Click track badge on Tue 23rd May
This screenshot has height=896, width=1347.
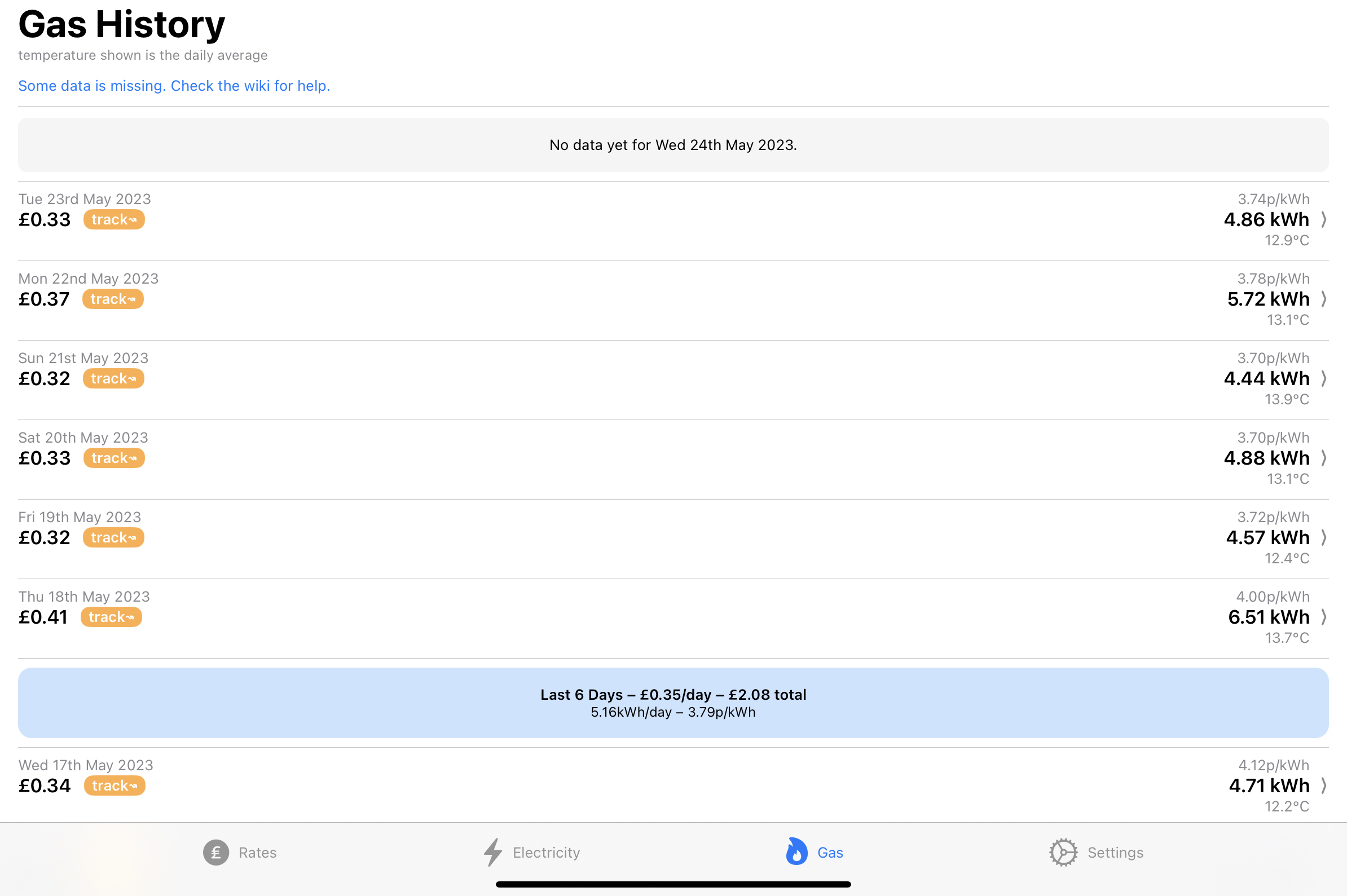tap(114, 219)
